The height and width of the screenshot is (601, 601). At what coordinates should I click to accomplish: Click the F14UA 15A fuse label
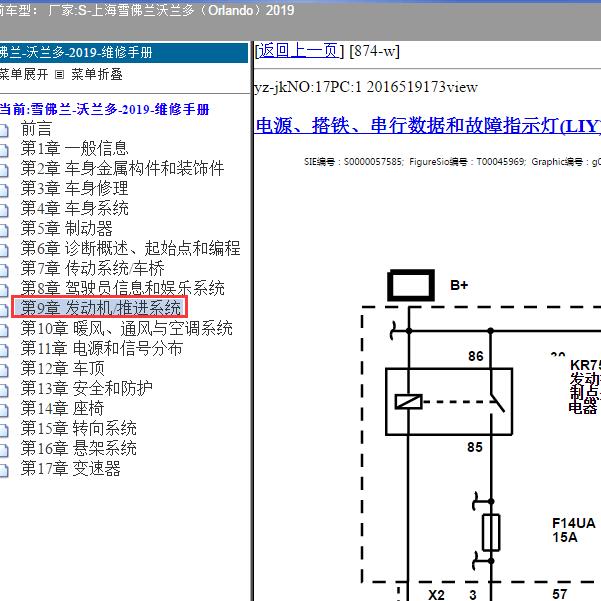click(573, 530)
